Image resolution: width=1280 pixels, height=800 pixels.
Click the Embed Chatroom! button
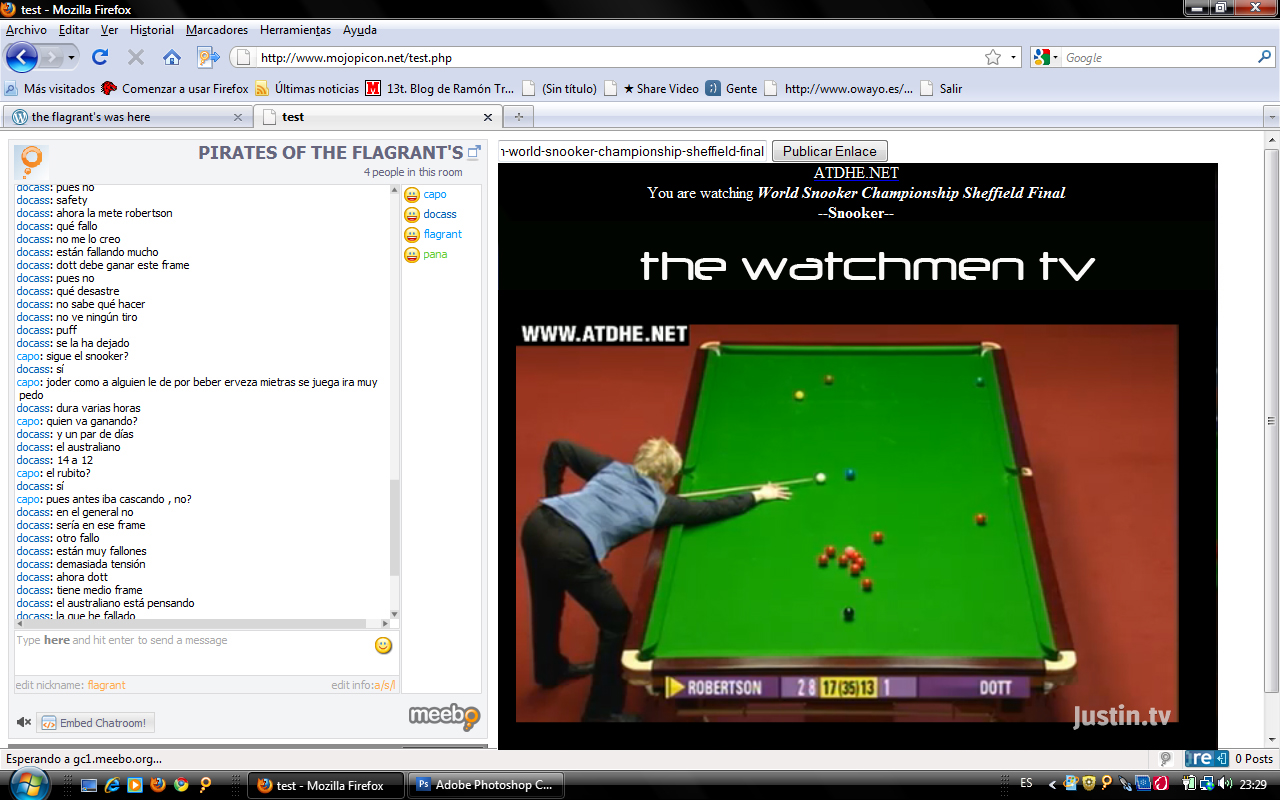(x=96, y=723)
